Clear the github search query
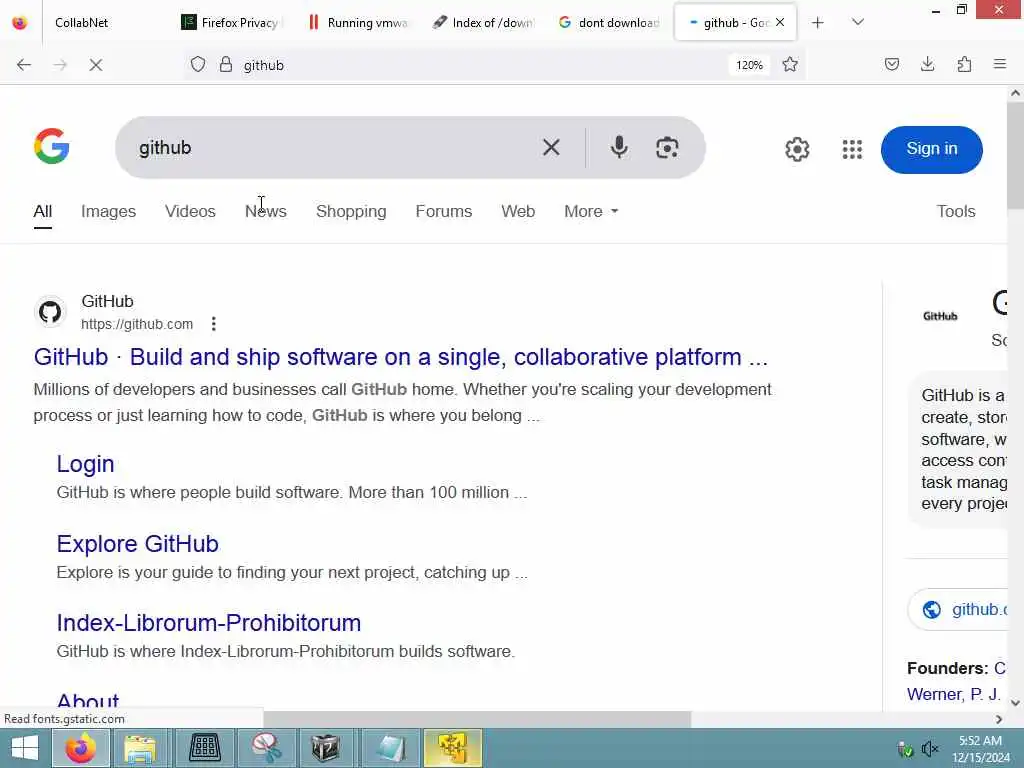This screenshot has height=768, width=1024. [551, 148]
